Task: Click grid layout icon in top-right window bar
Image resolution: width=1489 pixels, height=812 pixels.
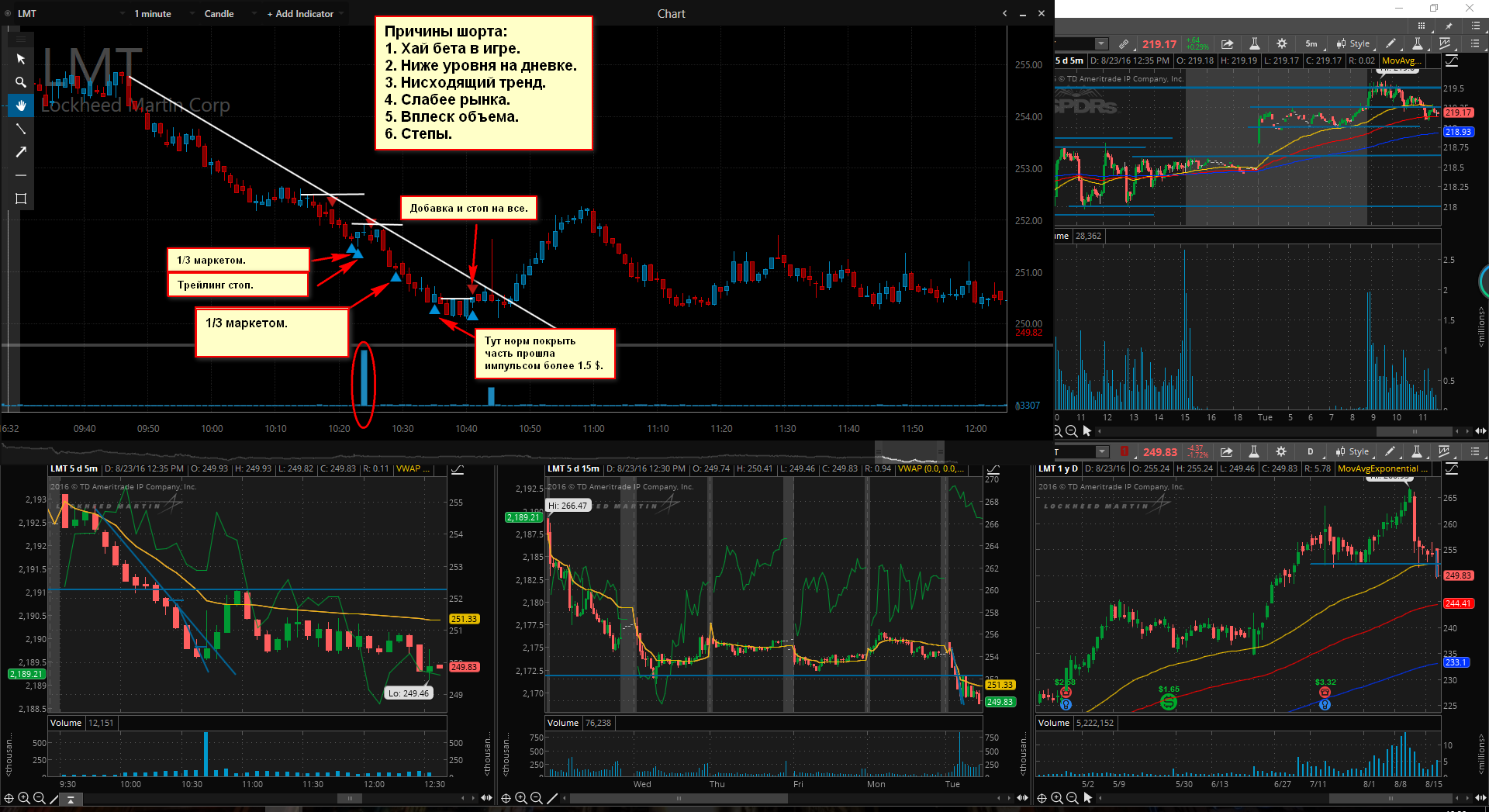Action: [x=1421, y=26]
